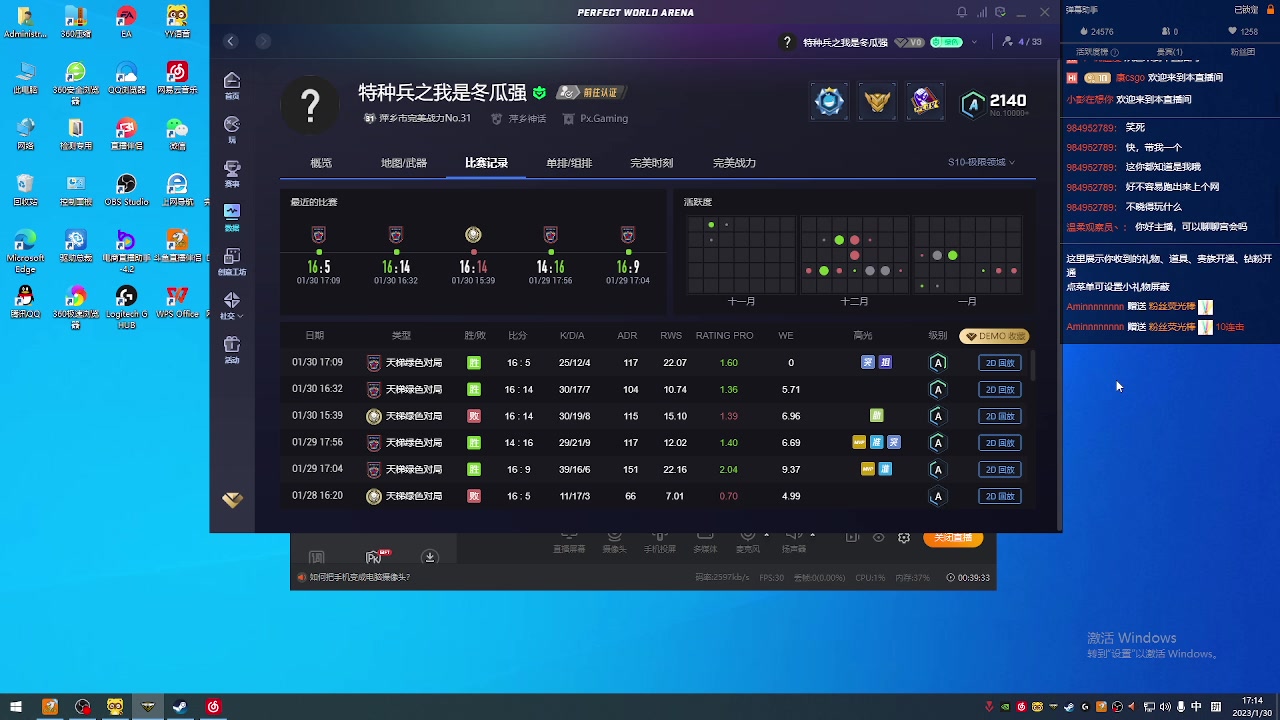Open the 首页 home sidebar icon
The image size is (1280, 720).
[x=232, y=86]
